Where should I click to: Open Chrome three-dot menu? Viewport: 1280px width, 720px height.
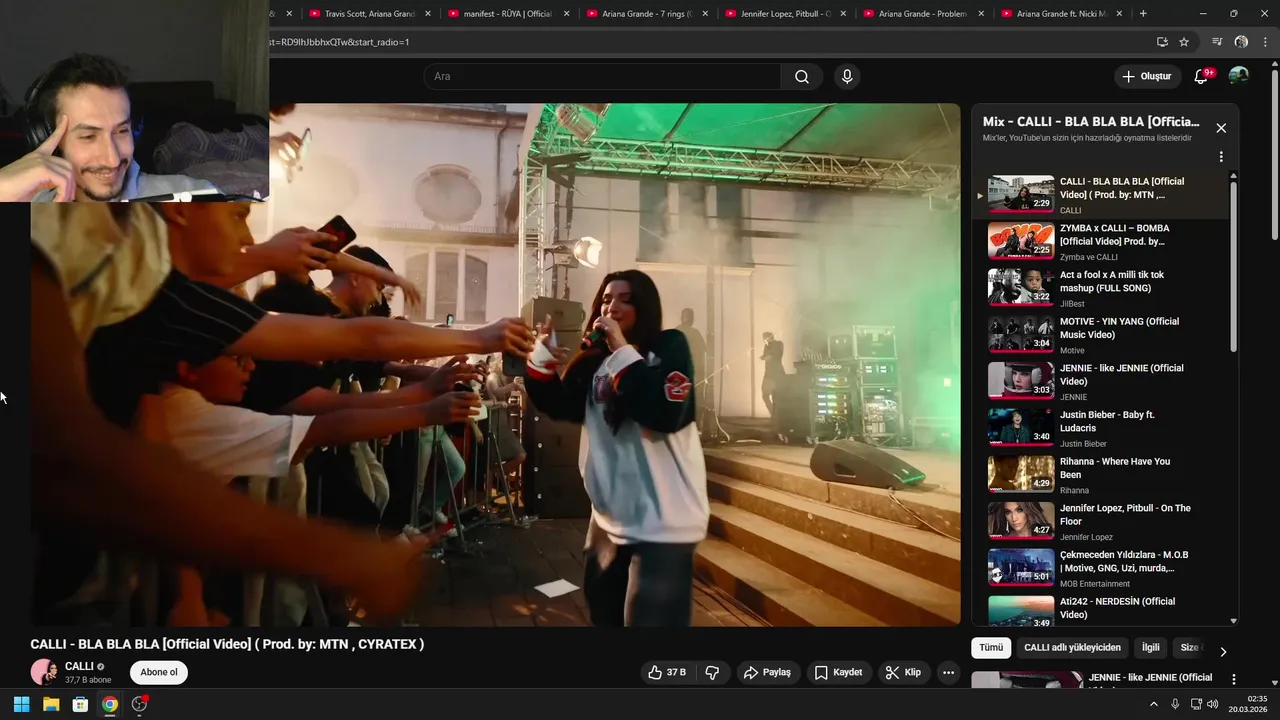1265,42
